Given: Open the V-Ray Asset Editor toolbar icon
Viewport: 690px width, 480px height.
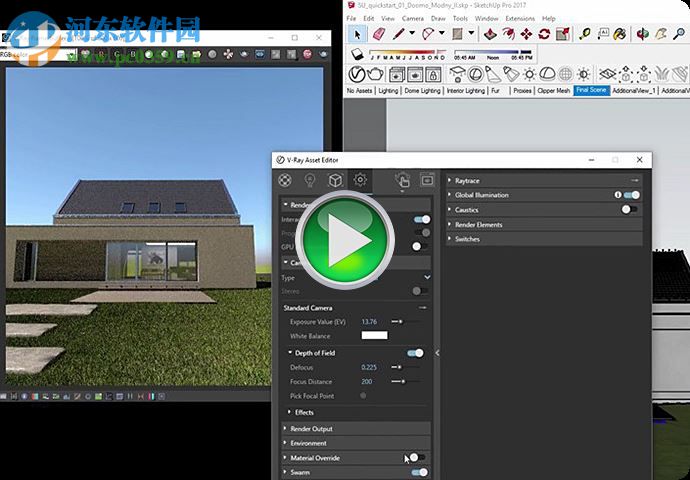Looking at the screenshot, I should [356, 74].
